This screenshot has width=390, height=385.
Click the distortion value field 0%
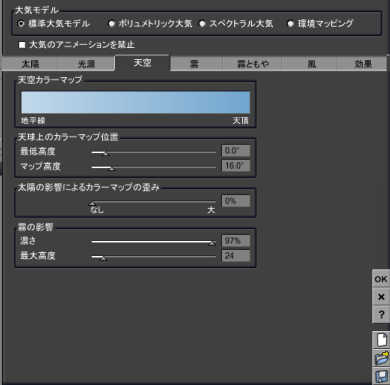(x=236, y=201)
